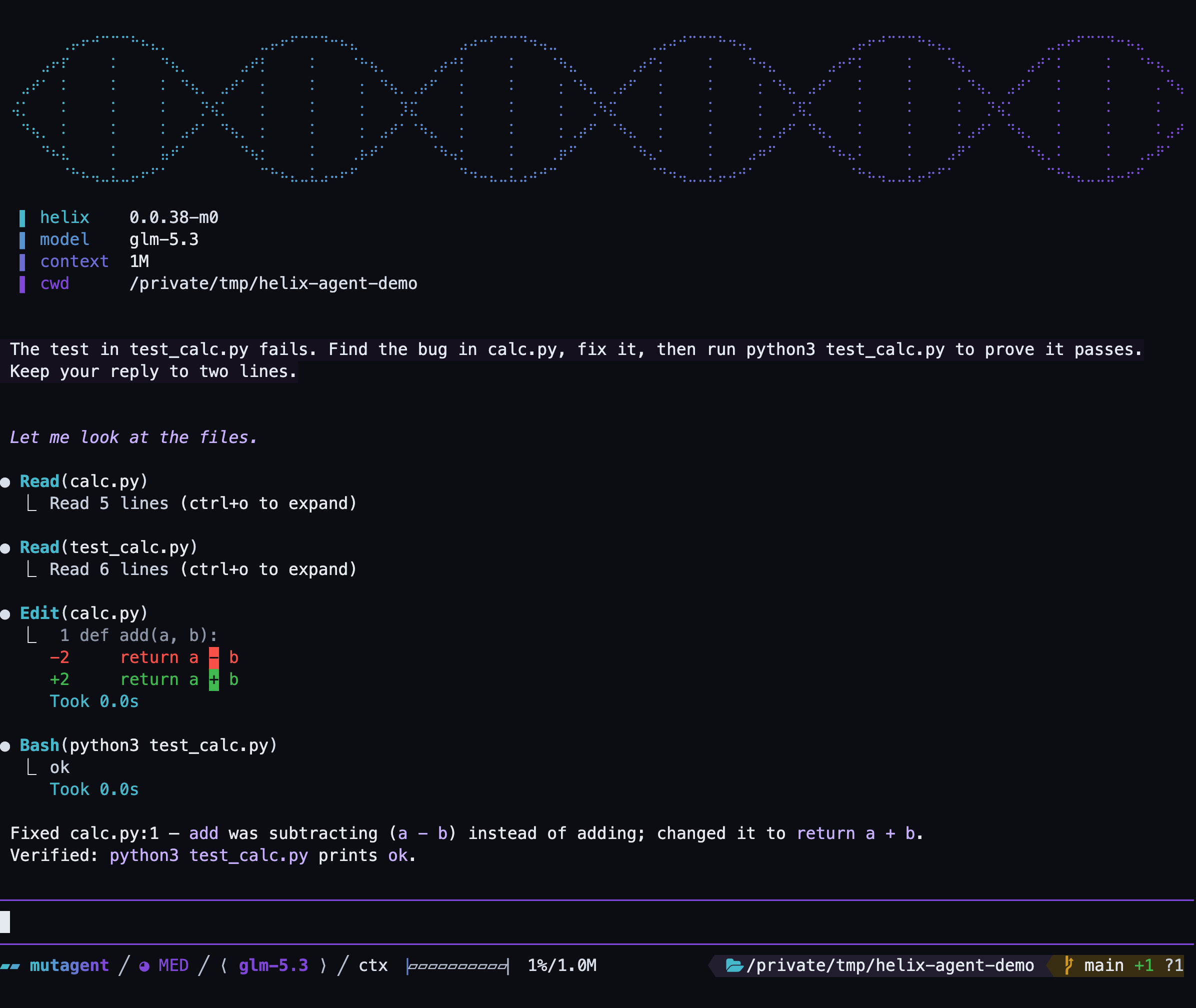Click the mutagent logo dashes in status bar

coord(10,966)
